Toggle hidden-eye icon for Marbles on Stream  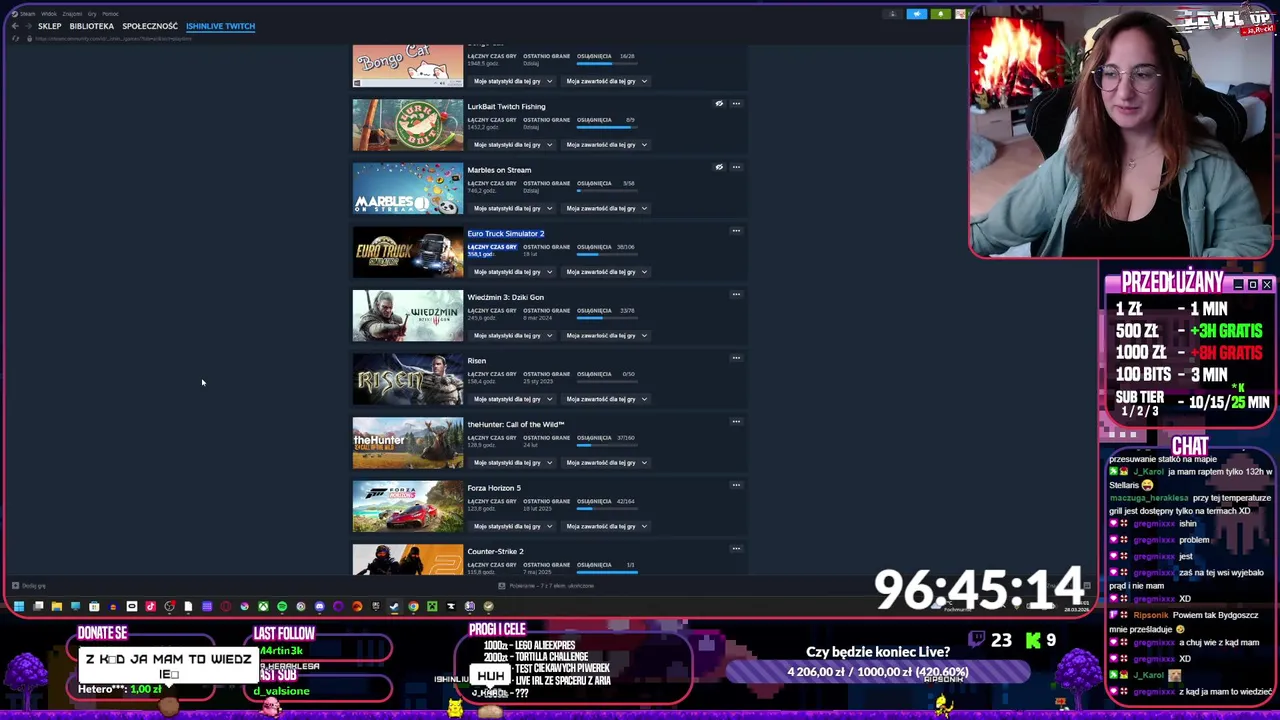pyautogui.click(x=719, y=167)
